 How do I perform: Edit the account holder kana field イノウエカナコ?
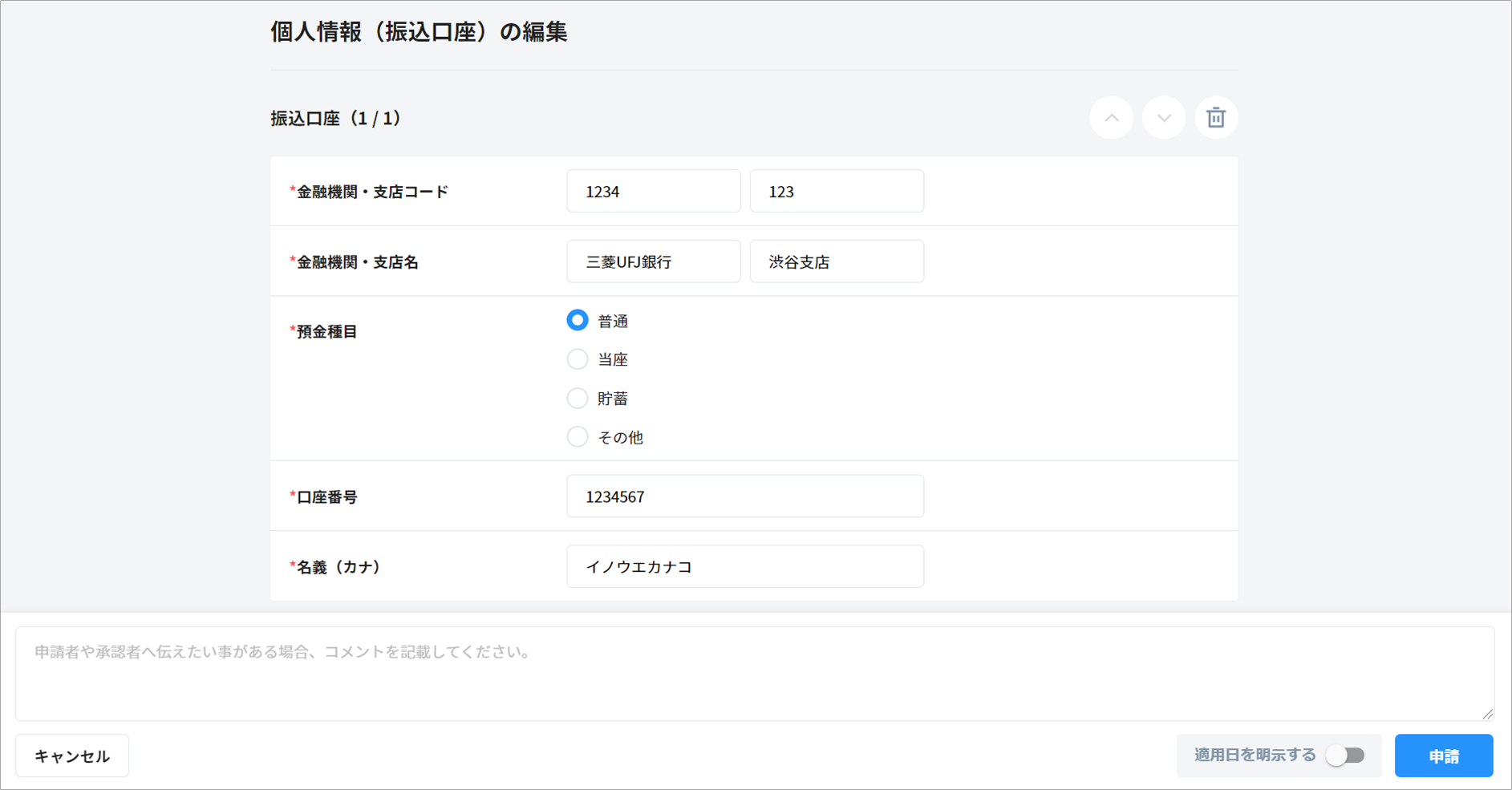[x=744, y=567]
